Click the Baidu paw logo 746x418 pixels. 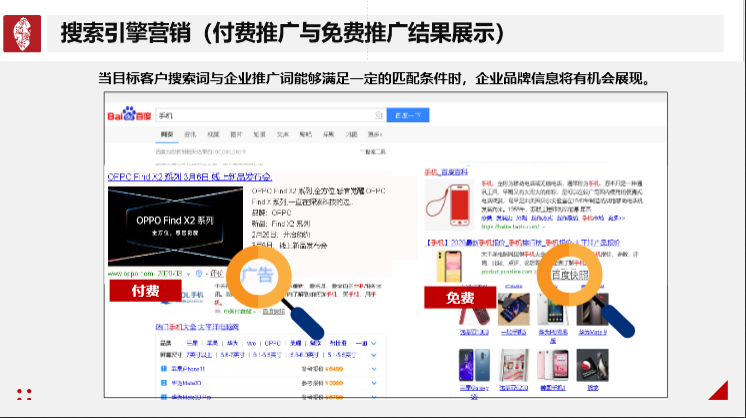(129, 115)
